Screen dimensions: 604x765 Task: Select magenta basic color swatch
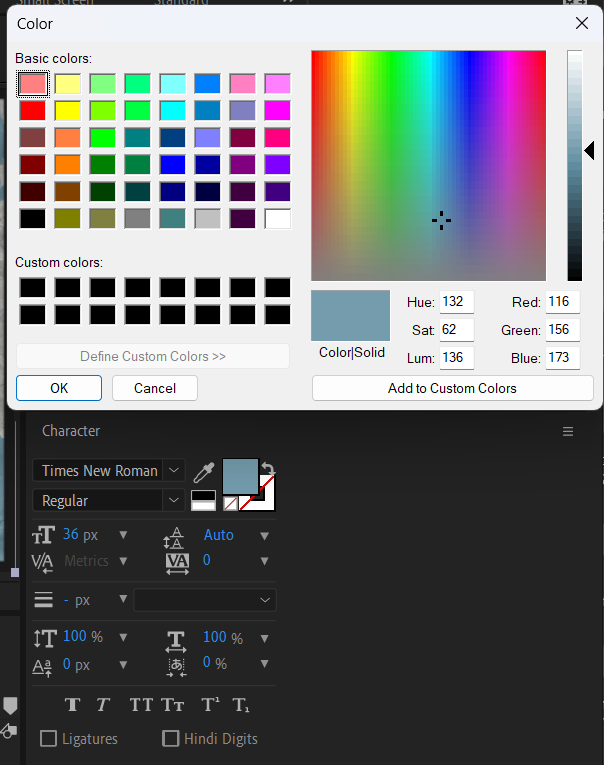pos(278,111)
